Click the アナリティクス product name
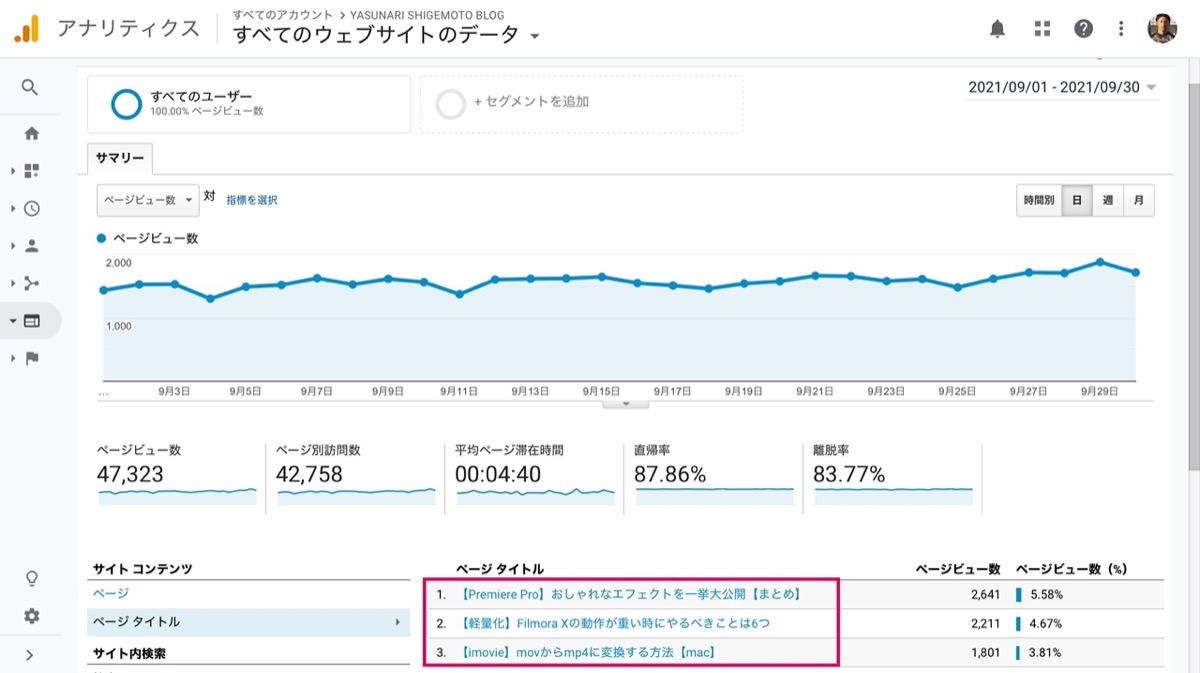Image resolution: width=1200 pixels, height=673 pixels. tap(128, 28)
